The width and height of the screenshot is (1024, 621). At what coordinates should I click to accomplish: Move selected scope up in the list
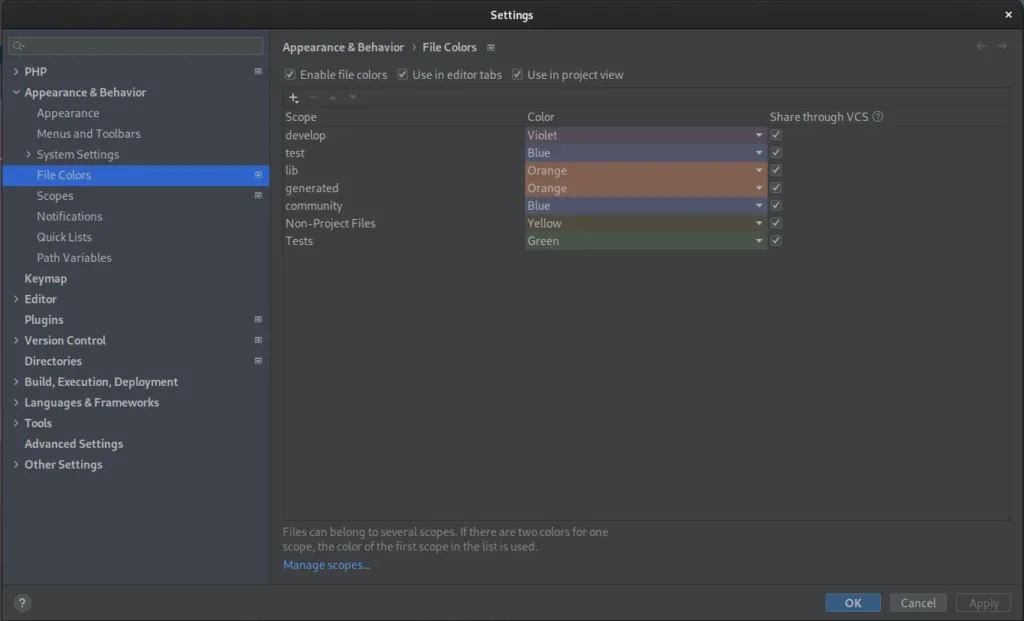pos(333,98)
